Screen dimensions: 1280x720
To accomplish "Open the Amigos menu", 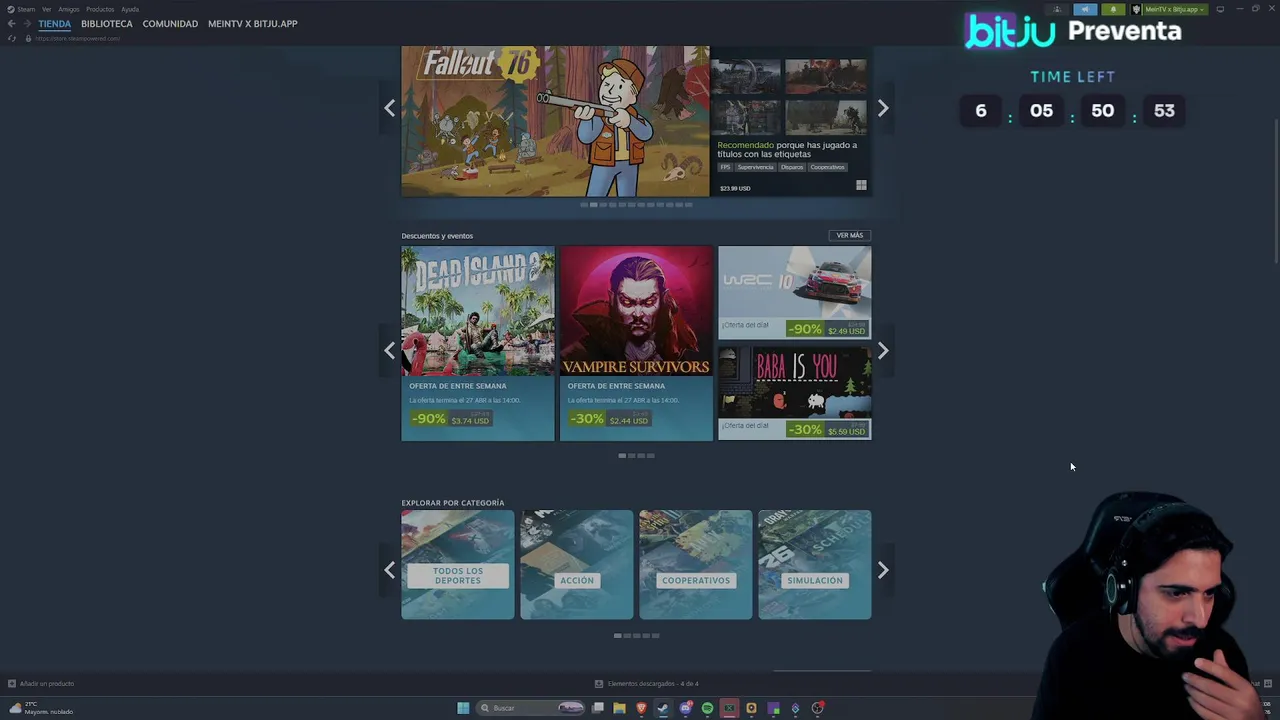I will click(x=68, y=9).
